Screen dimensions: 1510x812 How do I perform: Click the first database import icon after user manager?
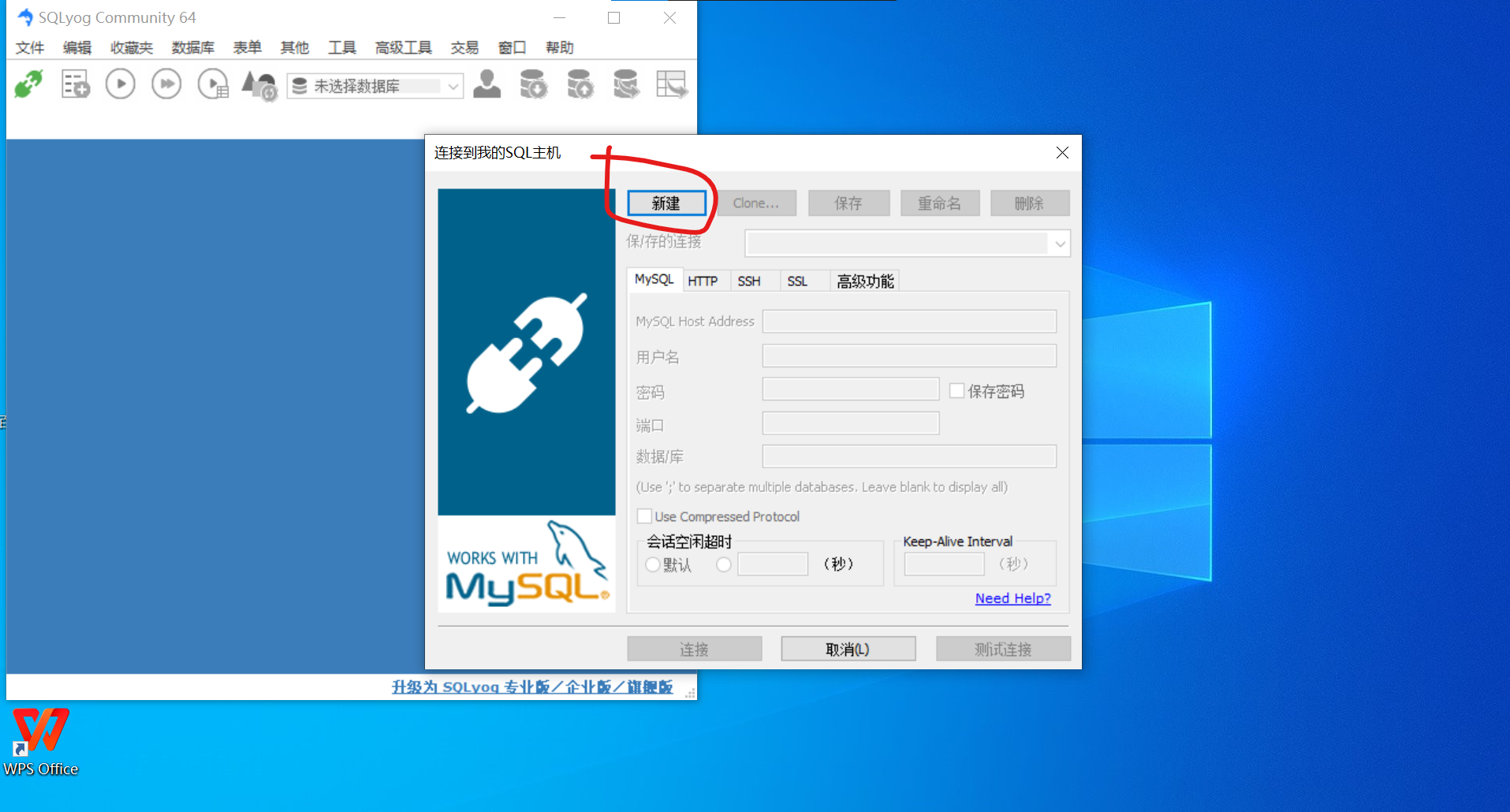pyautogui.click(x=533, y=84)
